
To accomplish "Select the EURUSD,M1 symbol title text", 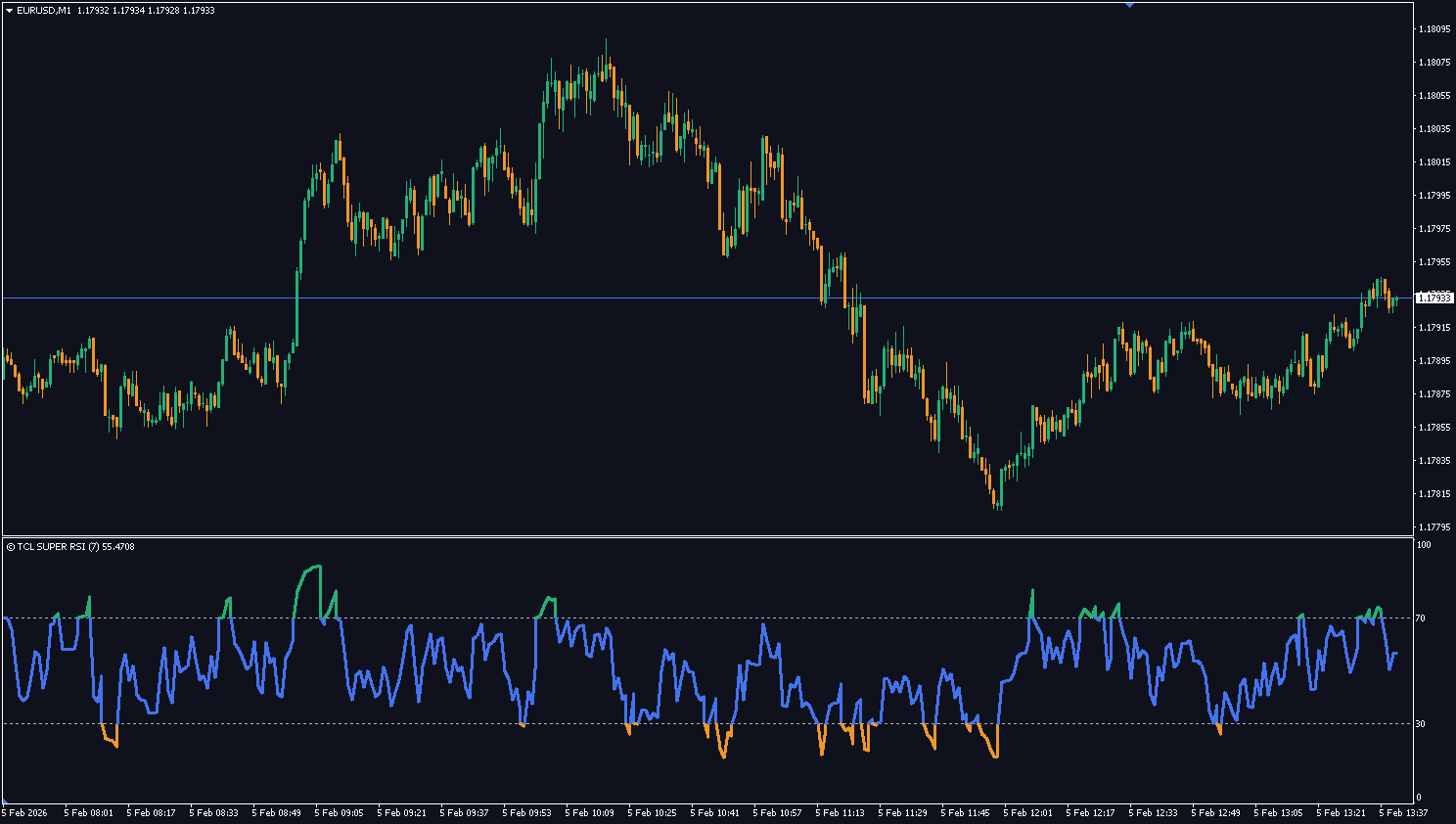I will [x=44, y=11].
